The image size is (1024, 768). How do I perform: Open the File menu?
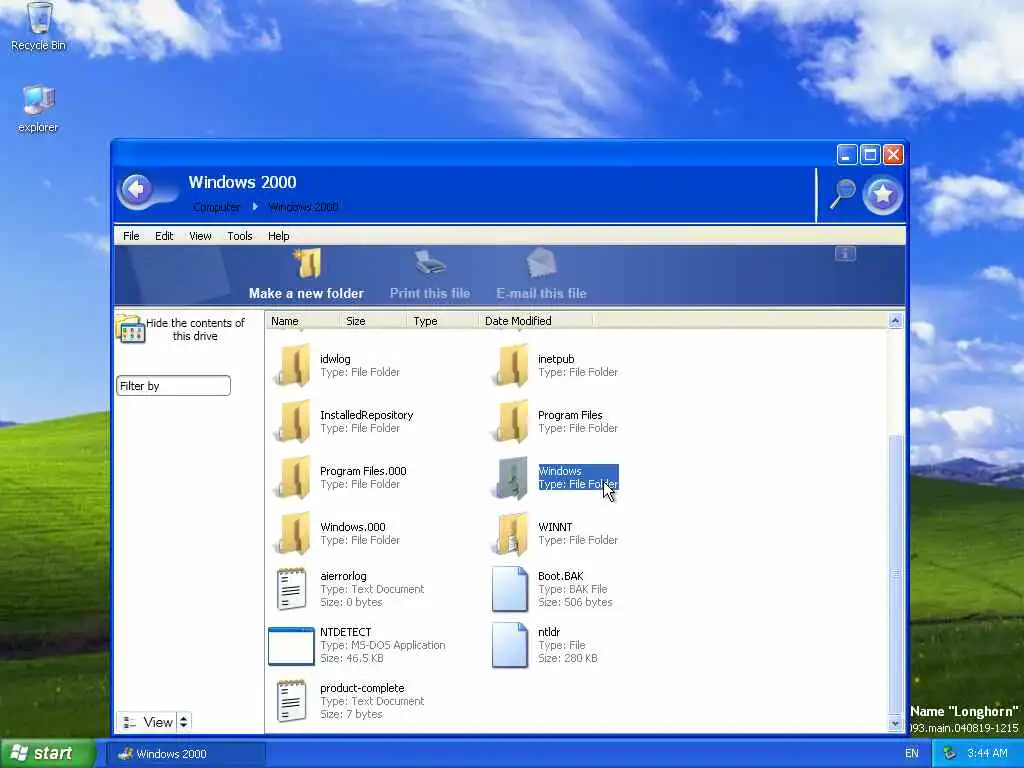click(131, 236)
